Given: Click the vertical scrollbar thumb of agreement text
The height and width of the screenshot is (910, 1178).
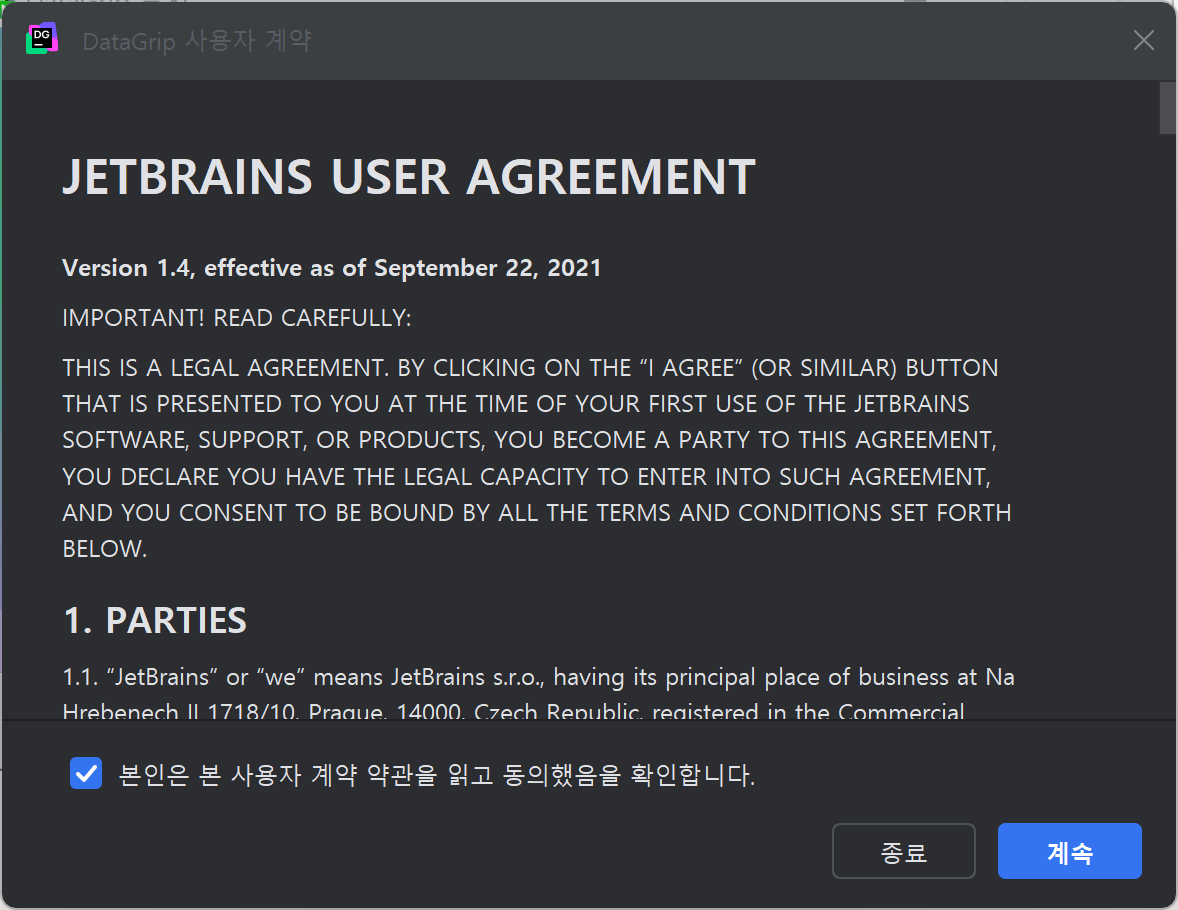Looking at the screenshot, I should (1167, 107).
